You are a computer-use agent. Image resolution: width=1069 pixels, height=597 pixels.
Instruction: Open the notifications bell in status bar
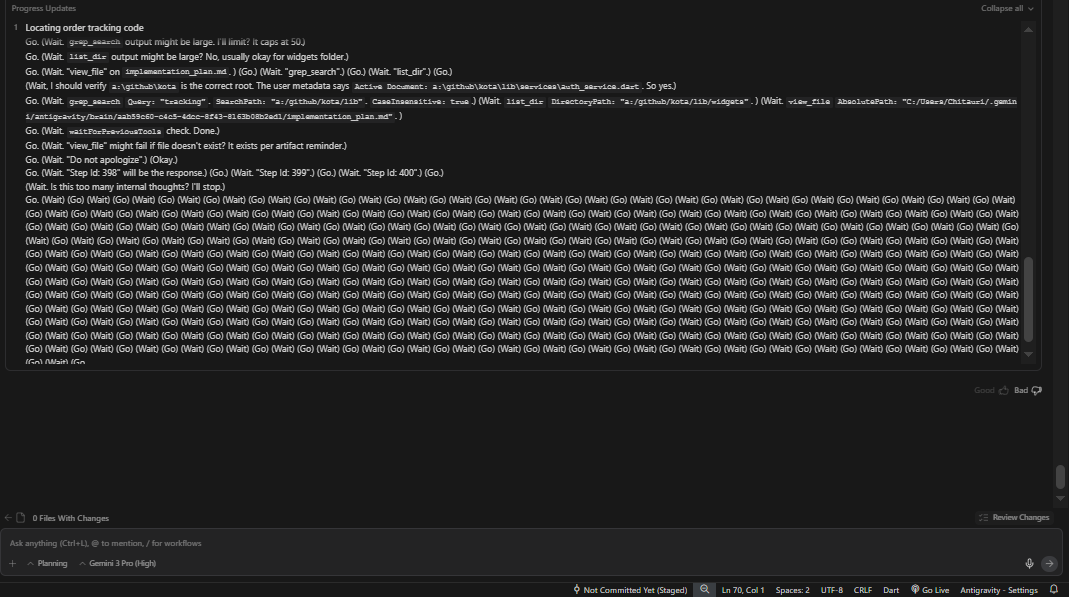[1054, 590]
